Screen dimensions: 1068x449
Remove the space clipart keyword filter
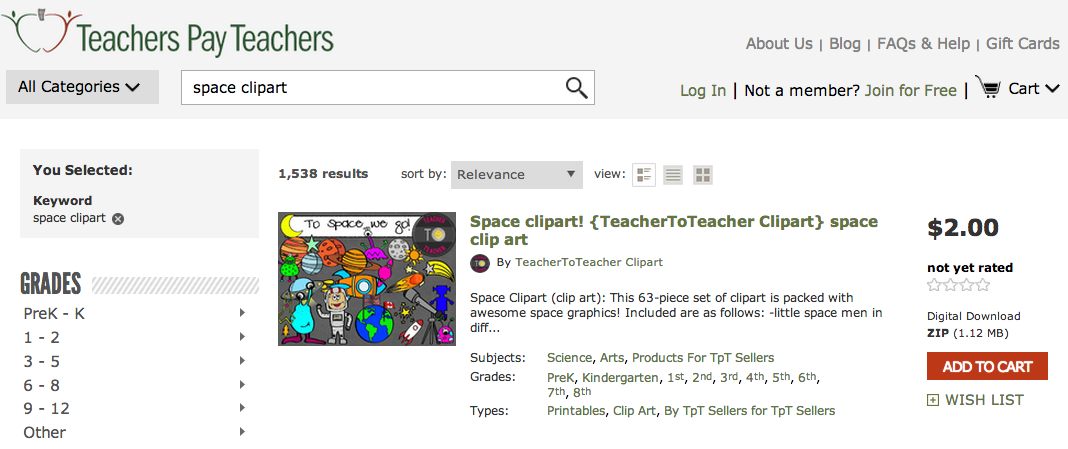[118, 219]
